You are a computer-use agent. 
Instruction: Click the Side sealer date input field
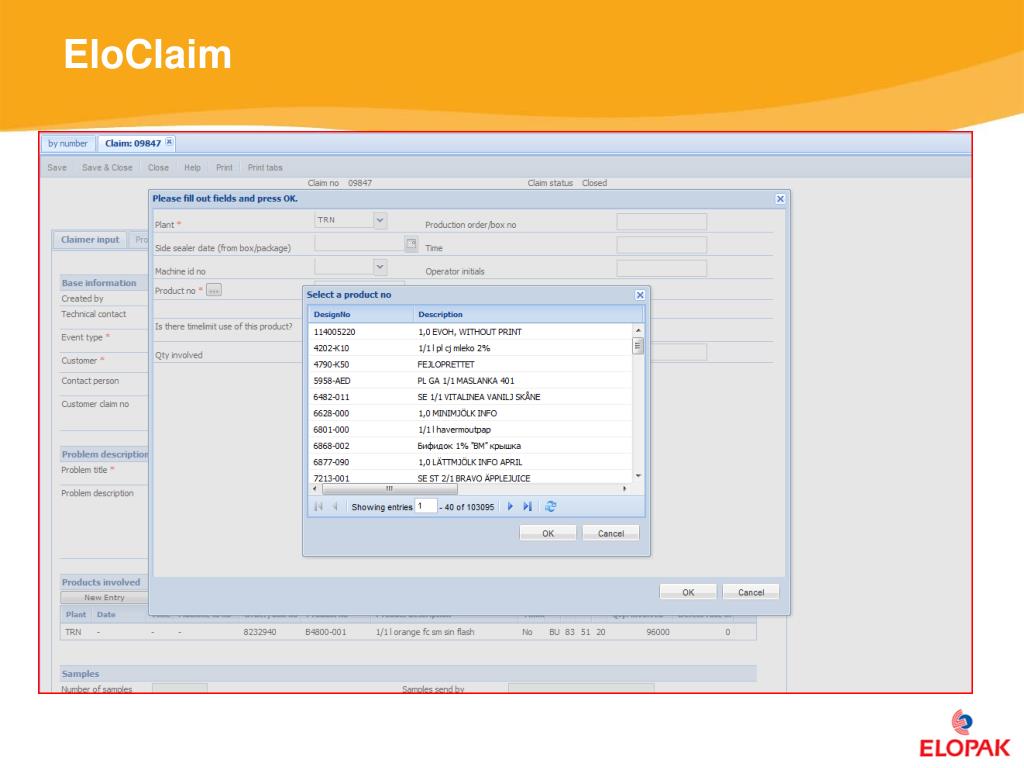[x=359, y=244]
